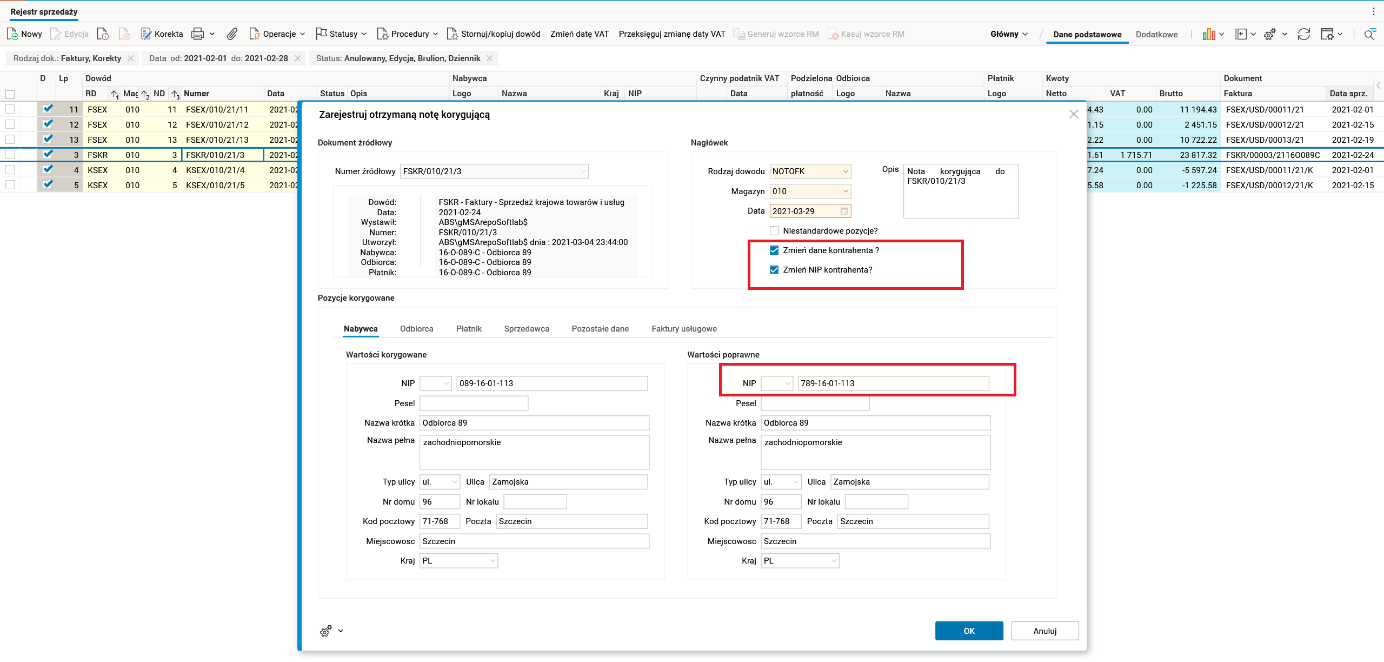The height and width of the screenshot is (662, 1384).
Task: Click the paperclip attachments icon
Action: coord(232,34)
